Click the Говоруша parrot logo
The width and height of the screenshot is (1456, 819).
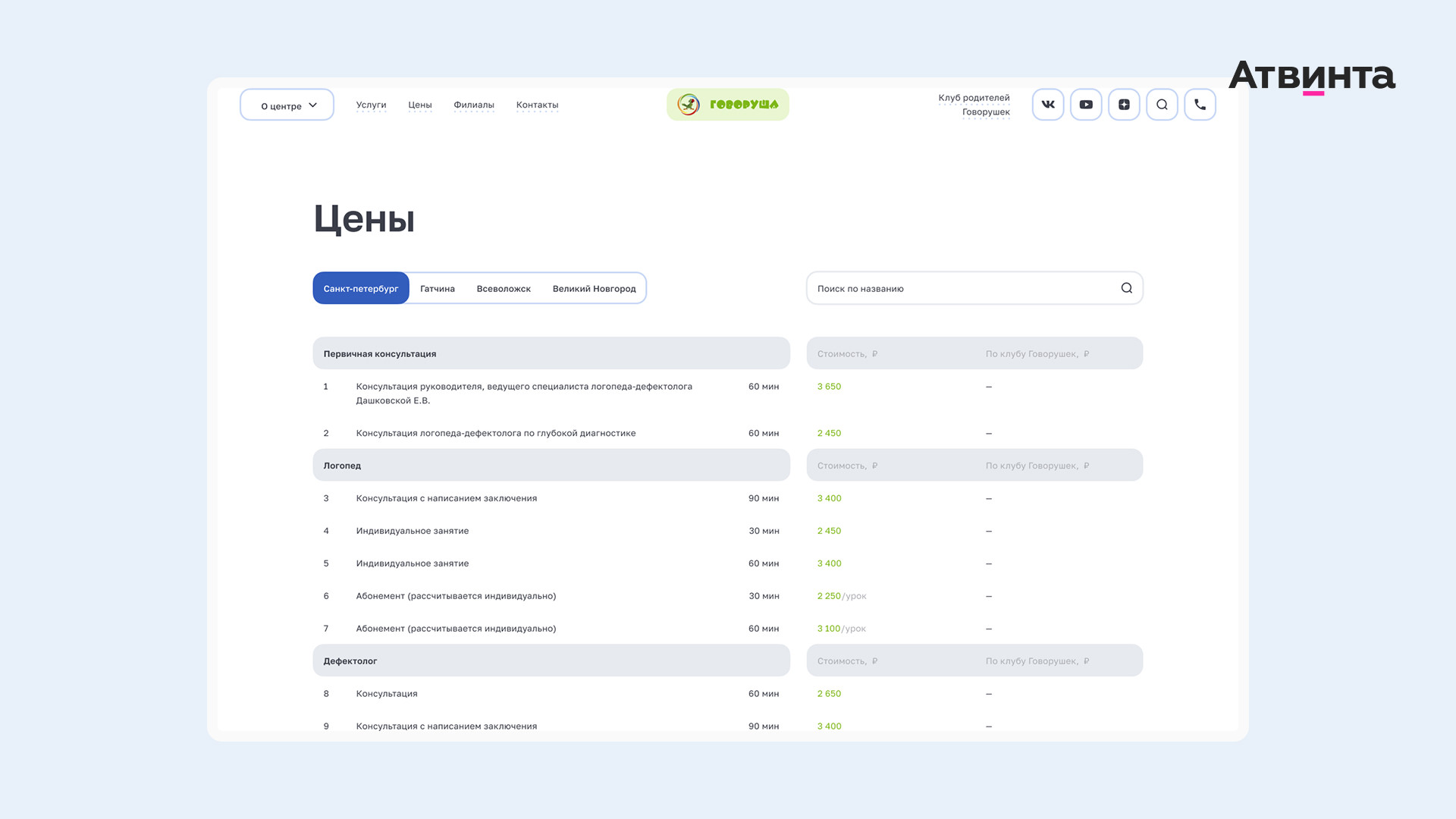click(x=727, y=105)
